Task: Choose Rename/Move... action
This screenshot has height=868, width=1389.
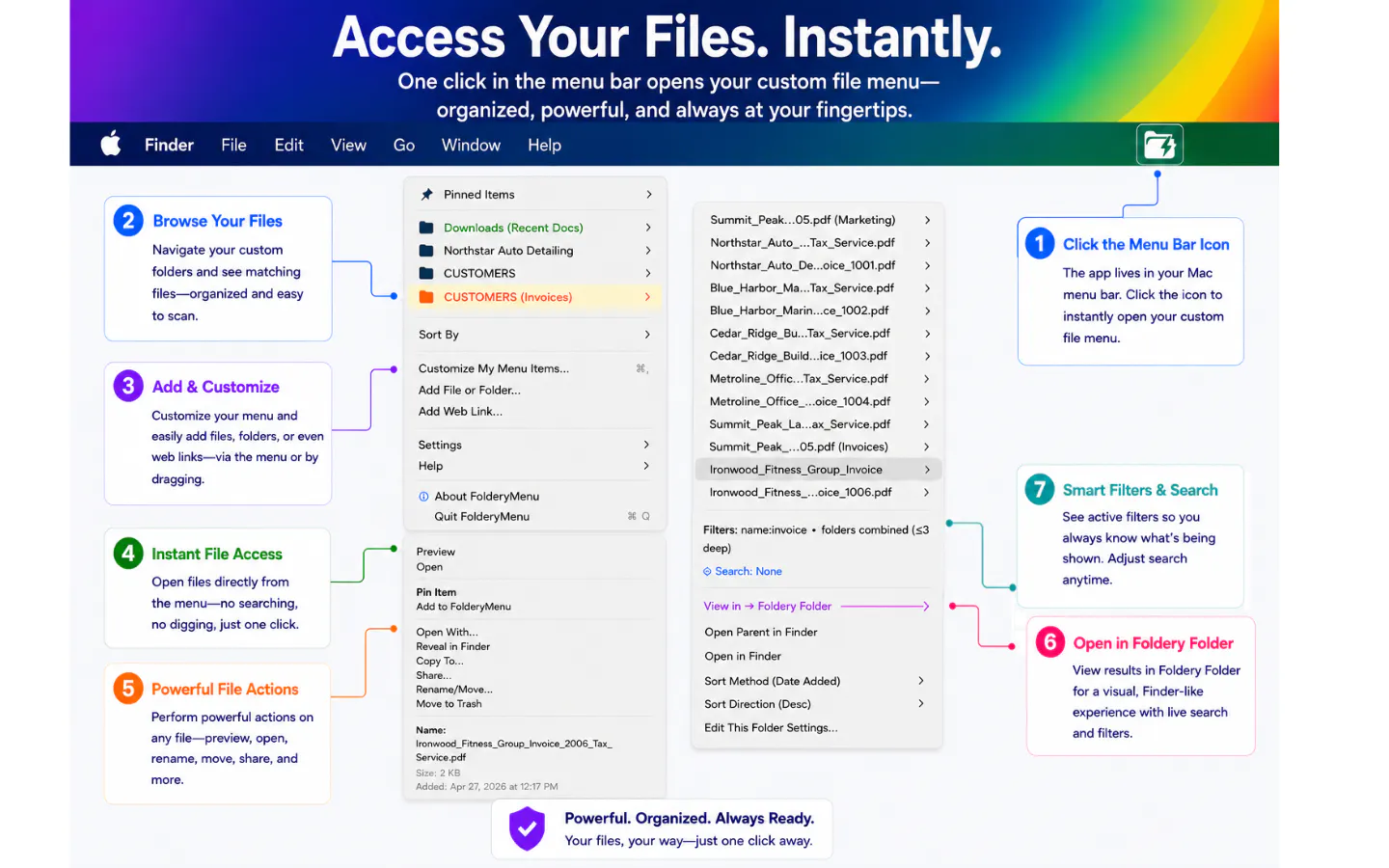Action: click(454, 690)
